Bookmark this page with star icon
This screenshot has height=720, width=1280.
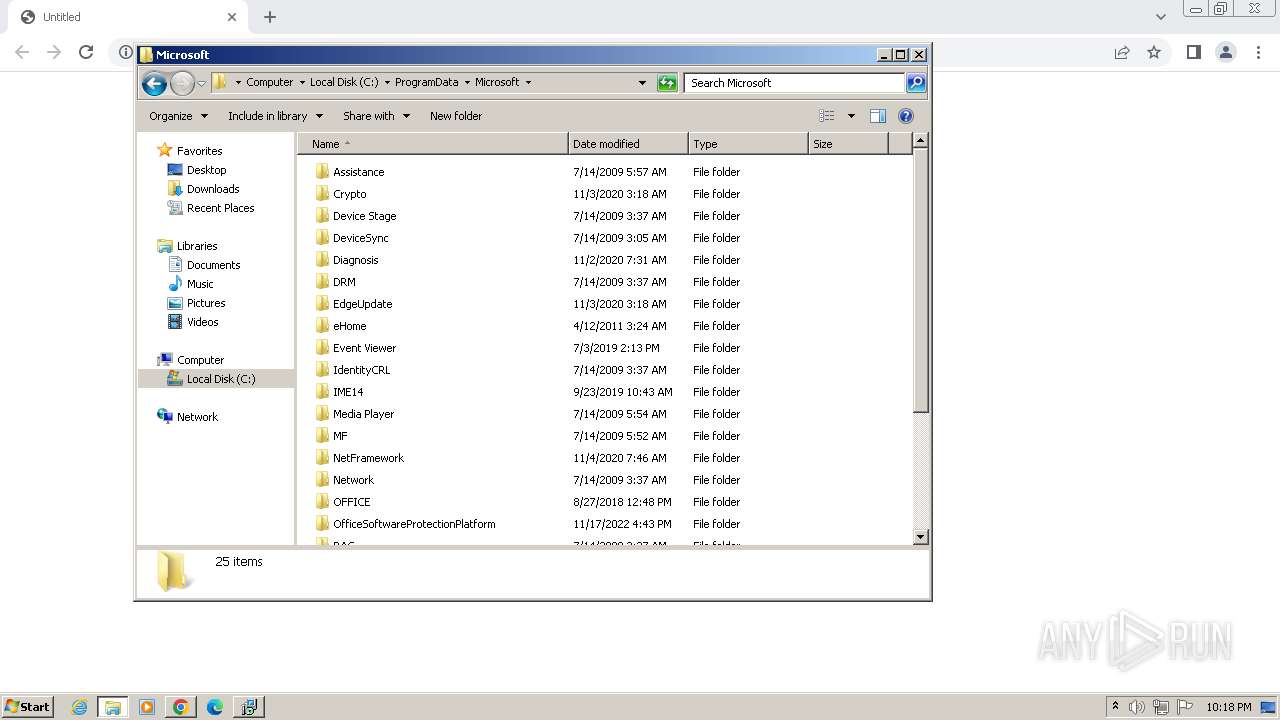[x=1154, y=52]
